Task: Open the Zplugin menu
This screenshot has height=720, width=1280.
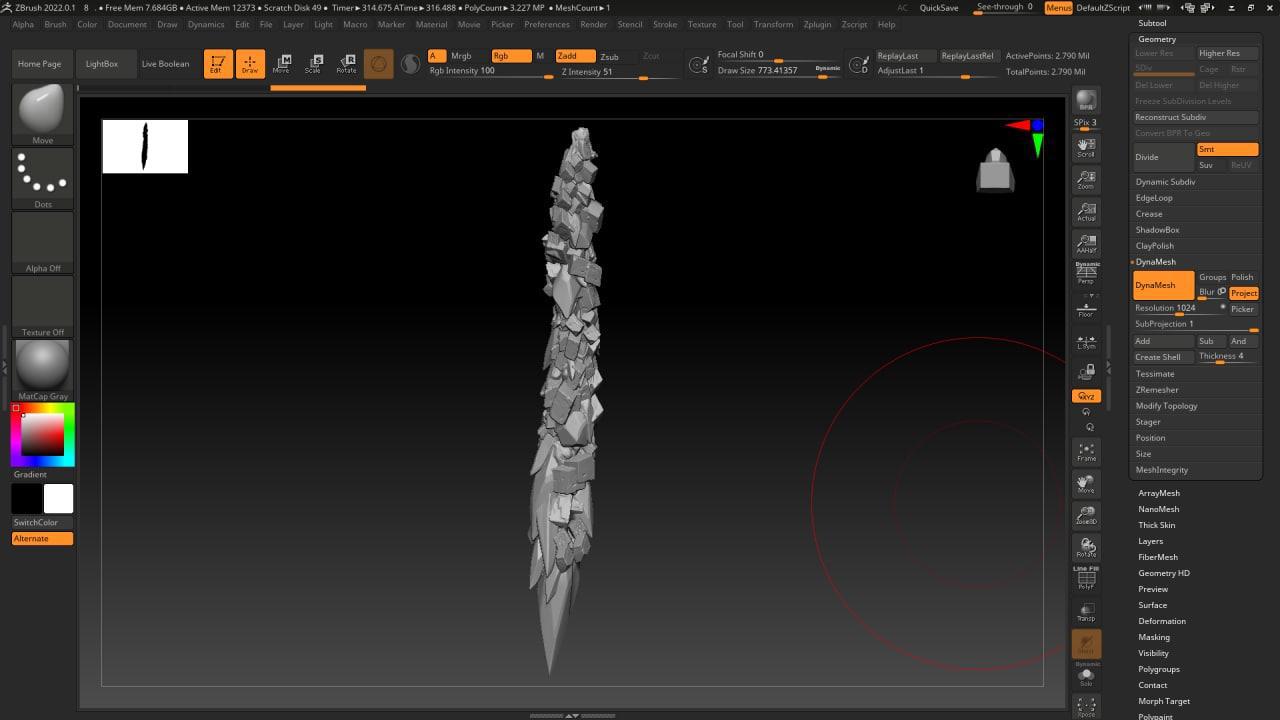Action: [x=817, y=24]
